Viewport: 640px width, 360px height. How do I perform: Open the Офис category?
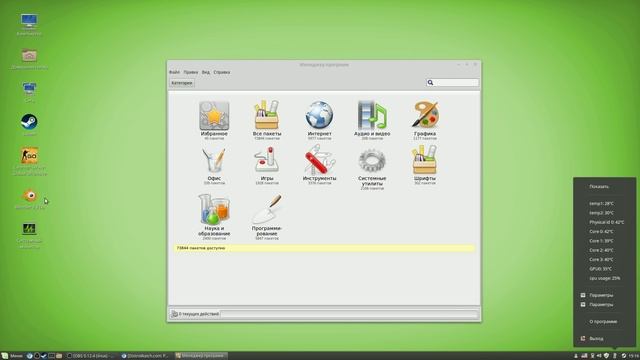[x=214, y=167]
